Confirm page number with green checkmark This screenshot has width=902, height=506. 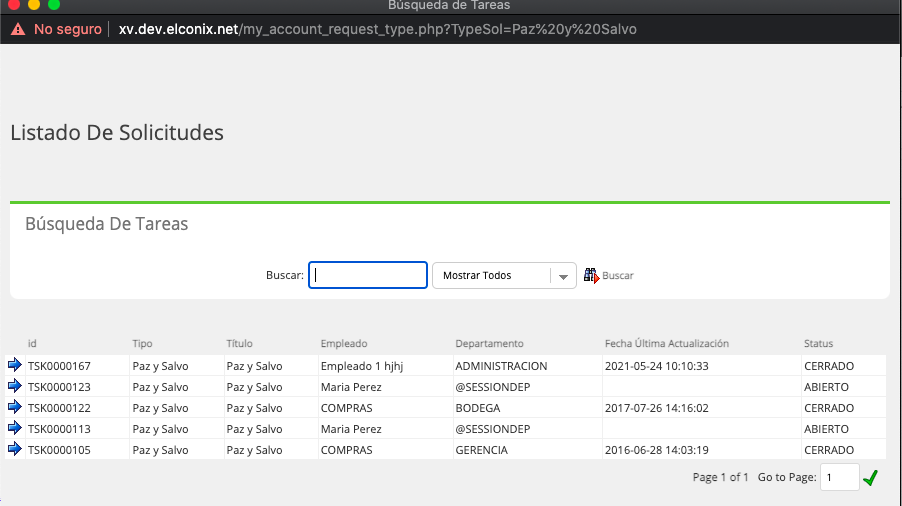pyautogui.click(x=870, y=477)
